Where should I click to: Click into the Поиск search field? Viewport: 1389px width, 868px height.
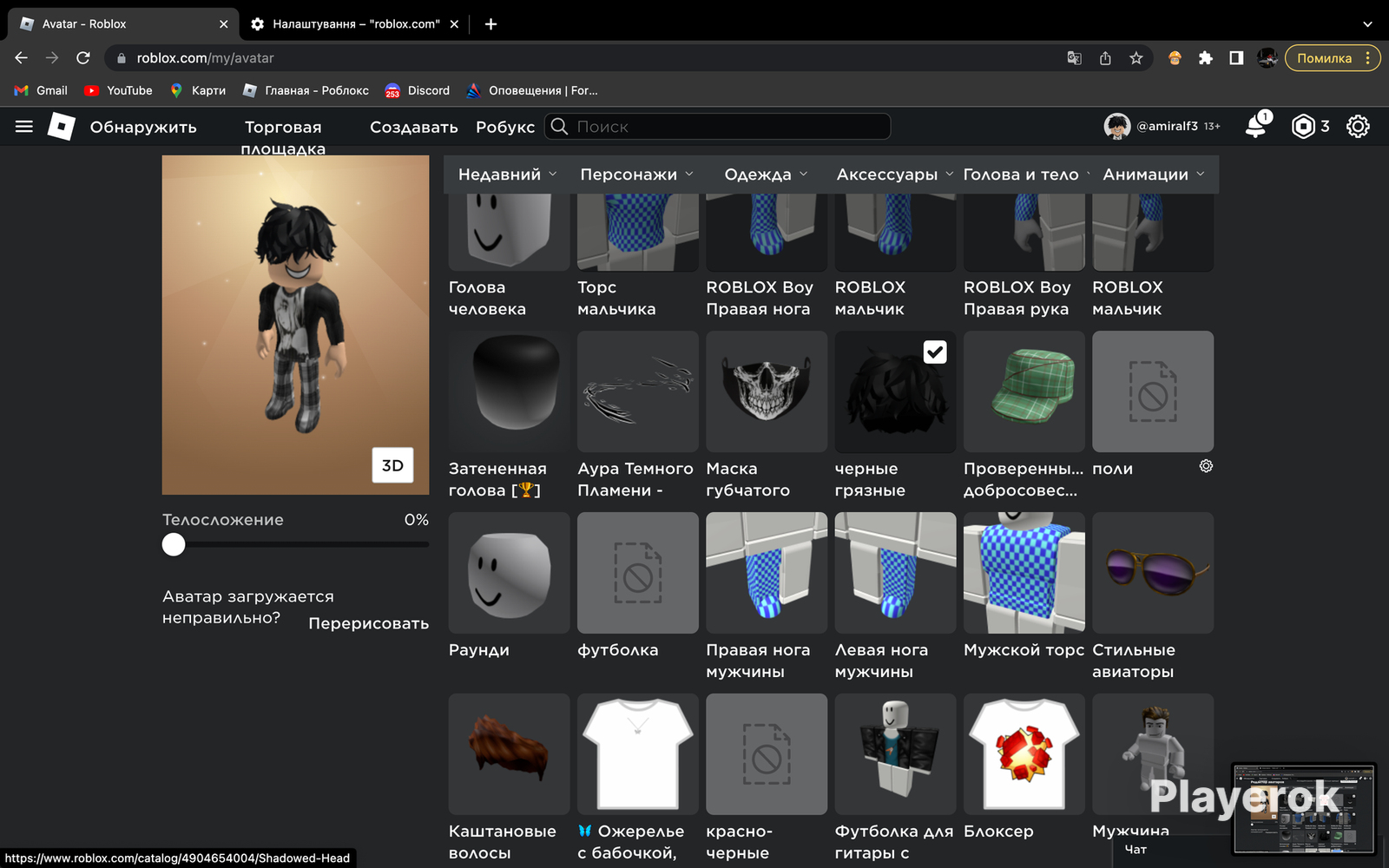coord(718,127)
